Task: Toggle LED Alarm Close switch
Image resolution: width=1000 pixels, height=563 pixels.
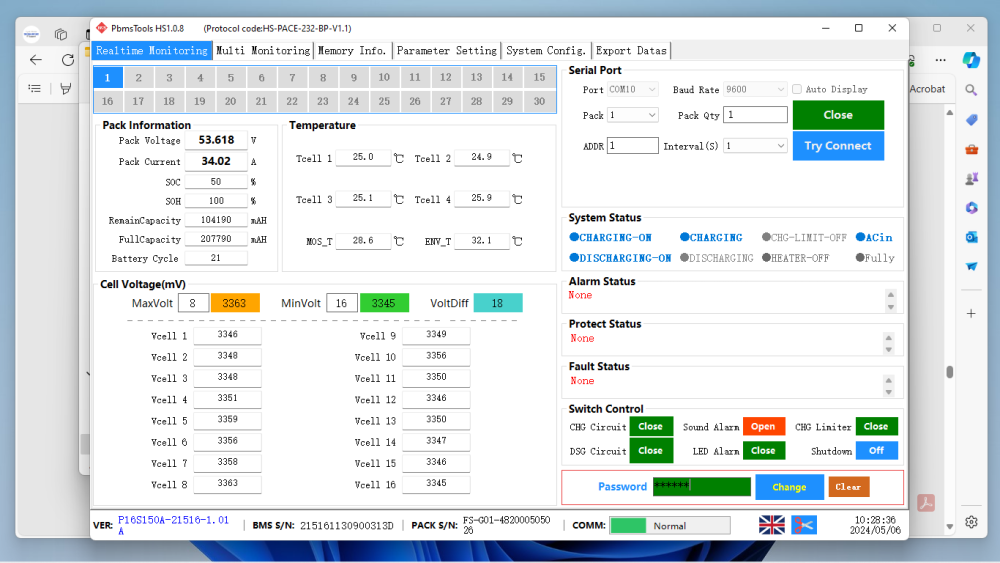Action: click(763, 451)
